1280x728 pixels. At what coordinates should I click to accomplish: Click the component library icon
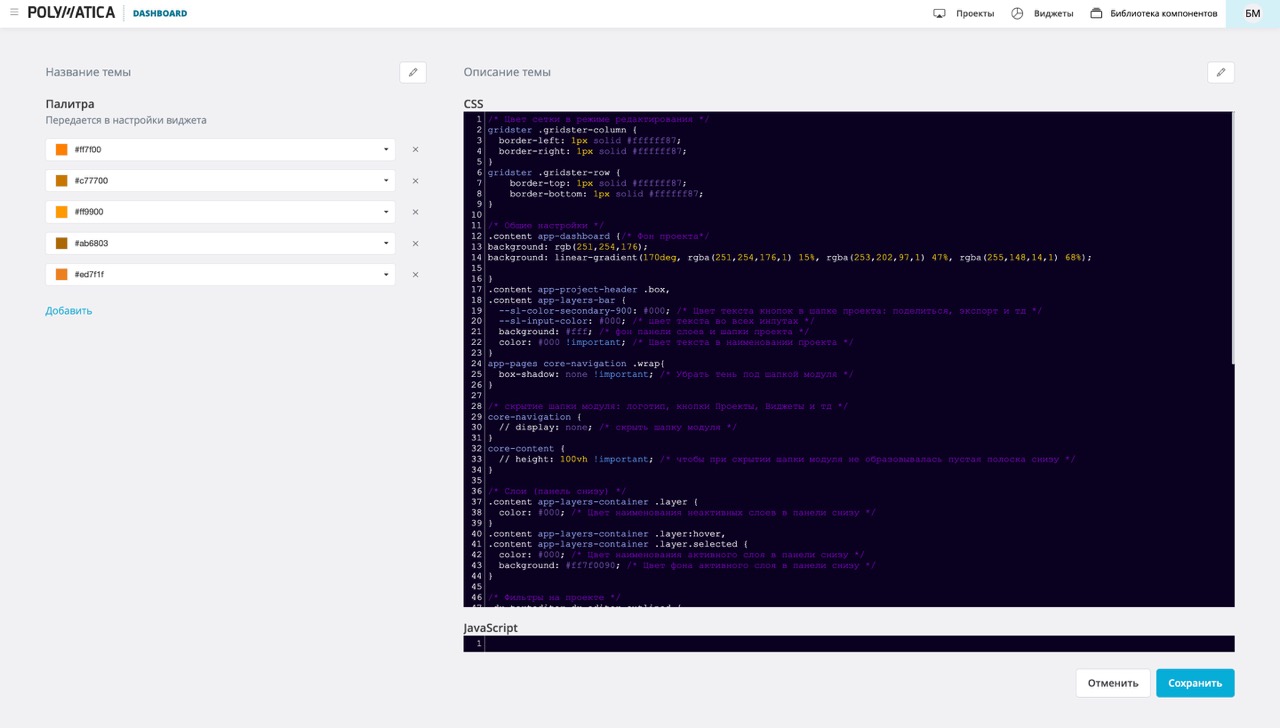[x=1096, y=14]
